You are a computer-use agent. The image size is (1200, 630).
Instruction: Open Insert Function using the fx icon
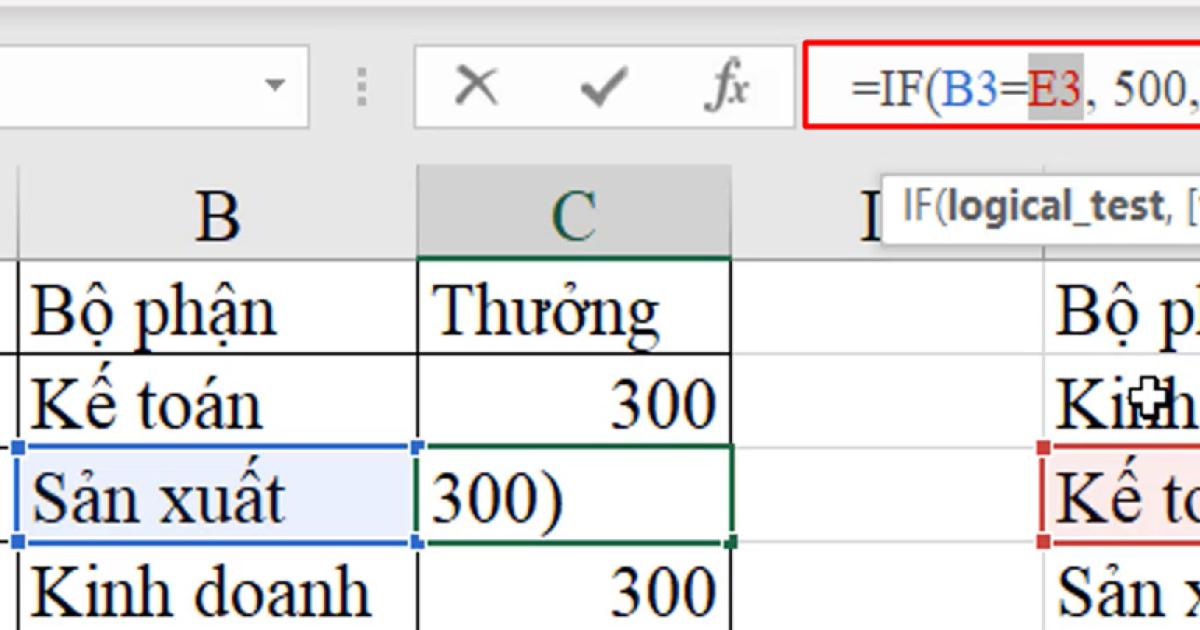coord(731,87)
